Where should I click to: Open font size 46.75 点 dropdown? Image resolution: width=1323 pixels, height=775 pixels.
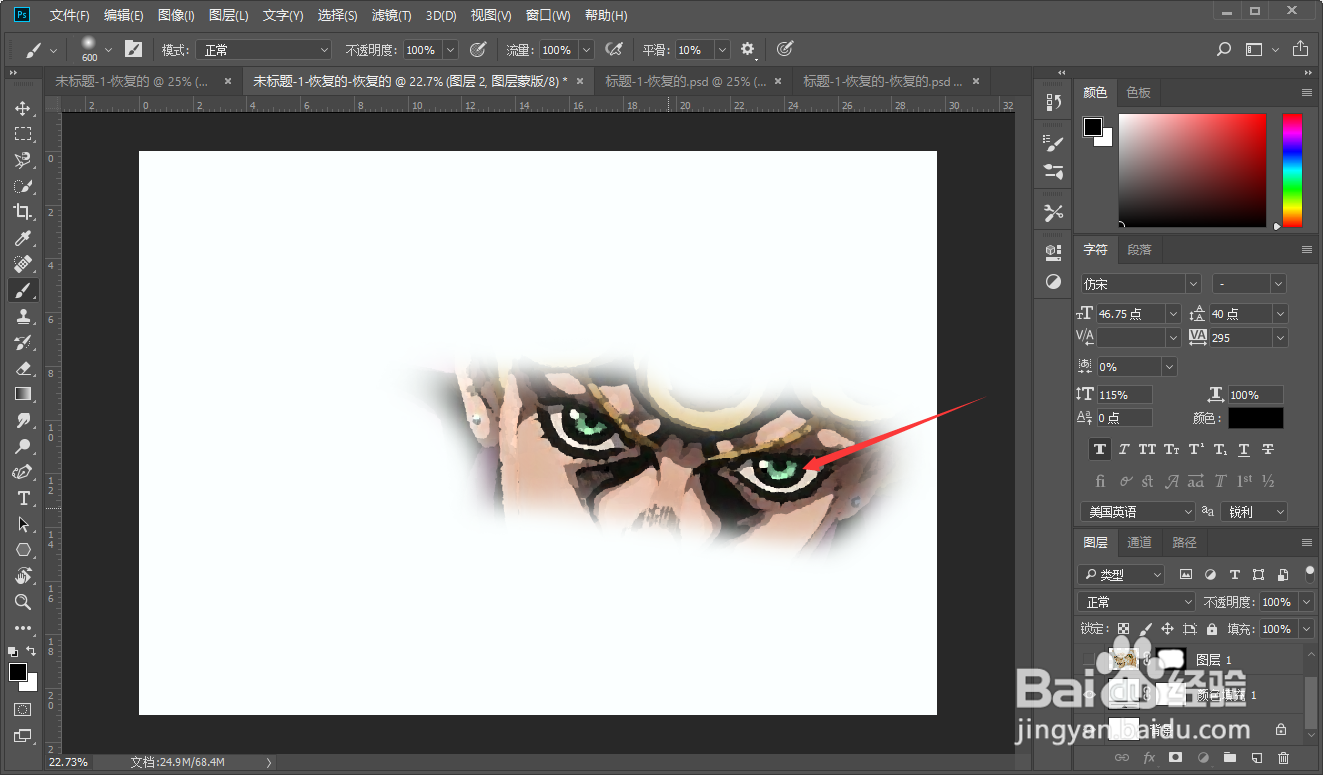click(x=1174, y=314)
